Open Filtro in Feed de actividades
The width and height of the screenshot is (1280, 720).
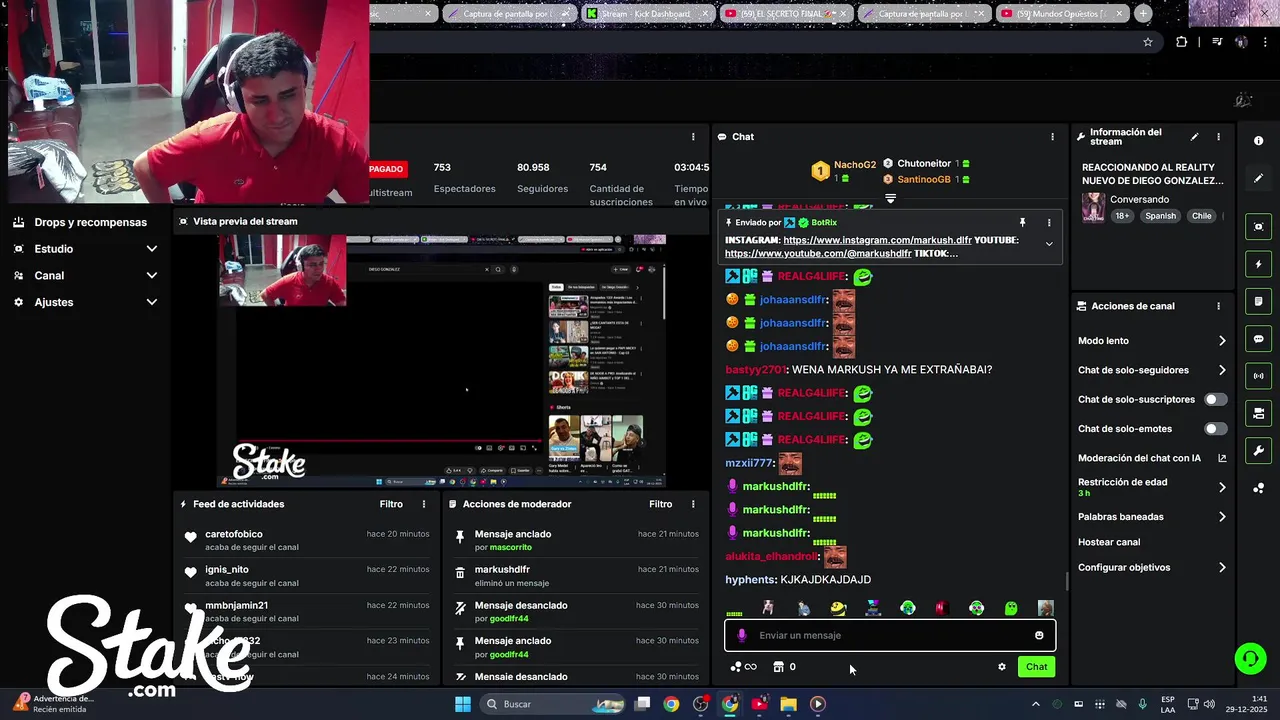391,504
